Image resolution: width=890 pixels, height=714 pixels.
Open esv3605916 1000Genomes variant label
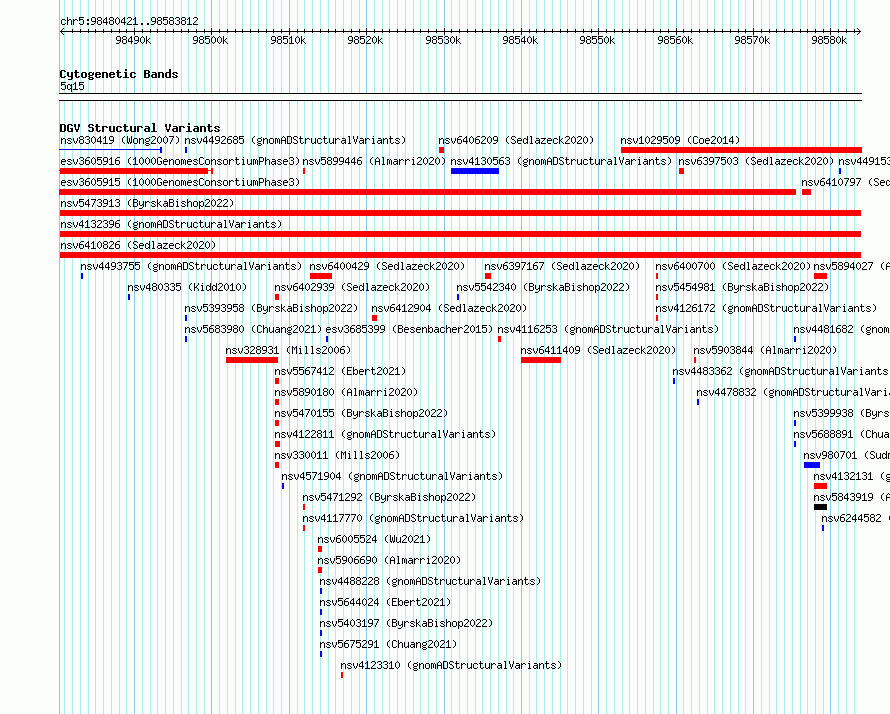180,161
